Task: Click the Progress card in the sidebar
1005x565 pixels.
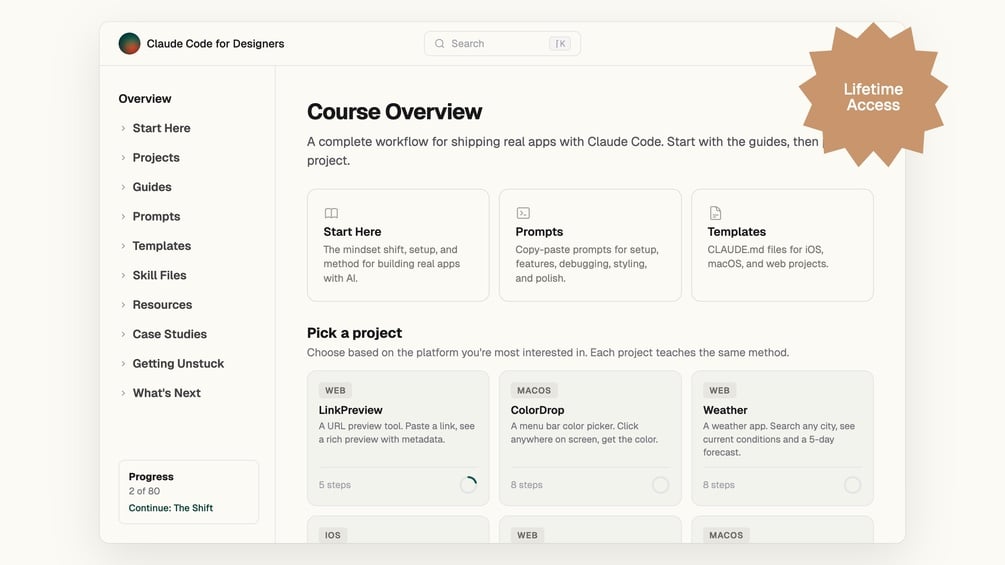Action: [x=188, y=492]
